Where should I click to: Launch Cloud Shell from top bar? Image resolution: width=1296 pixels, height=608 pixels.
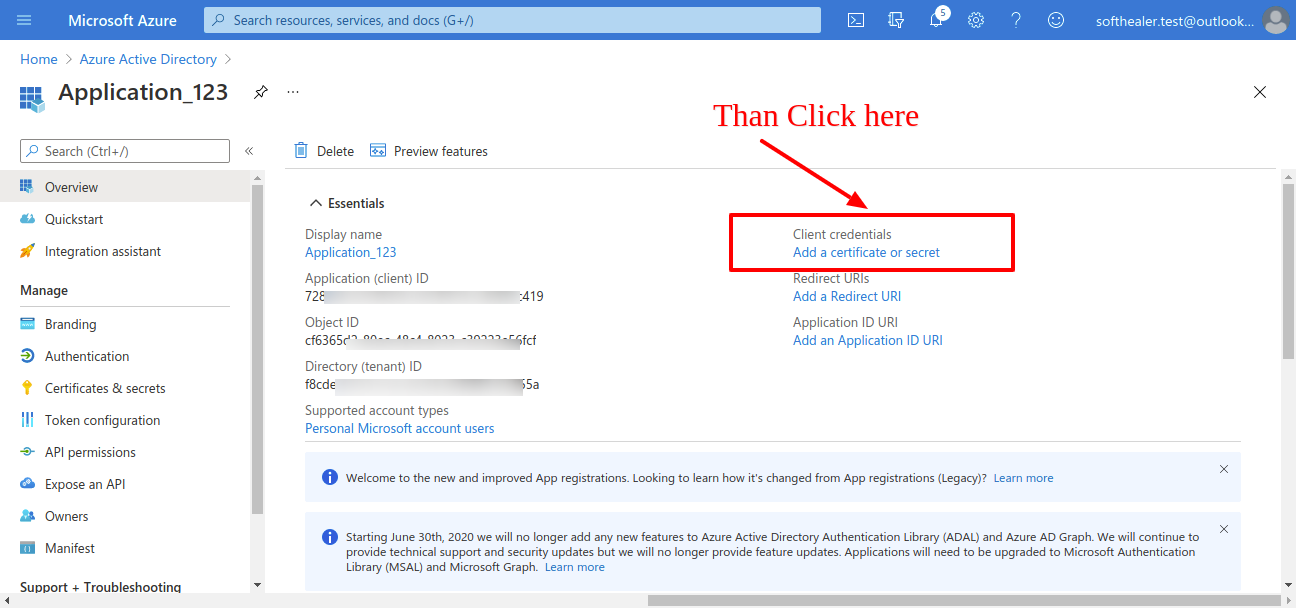pos(856,20)
